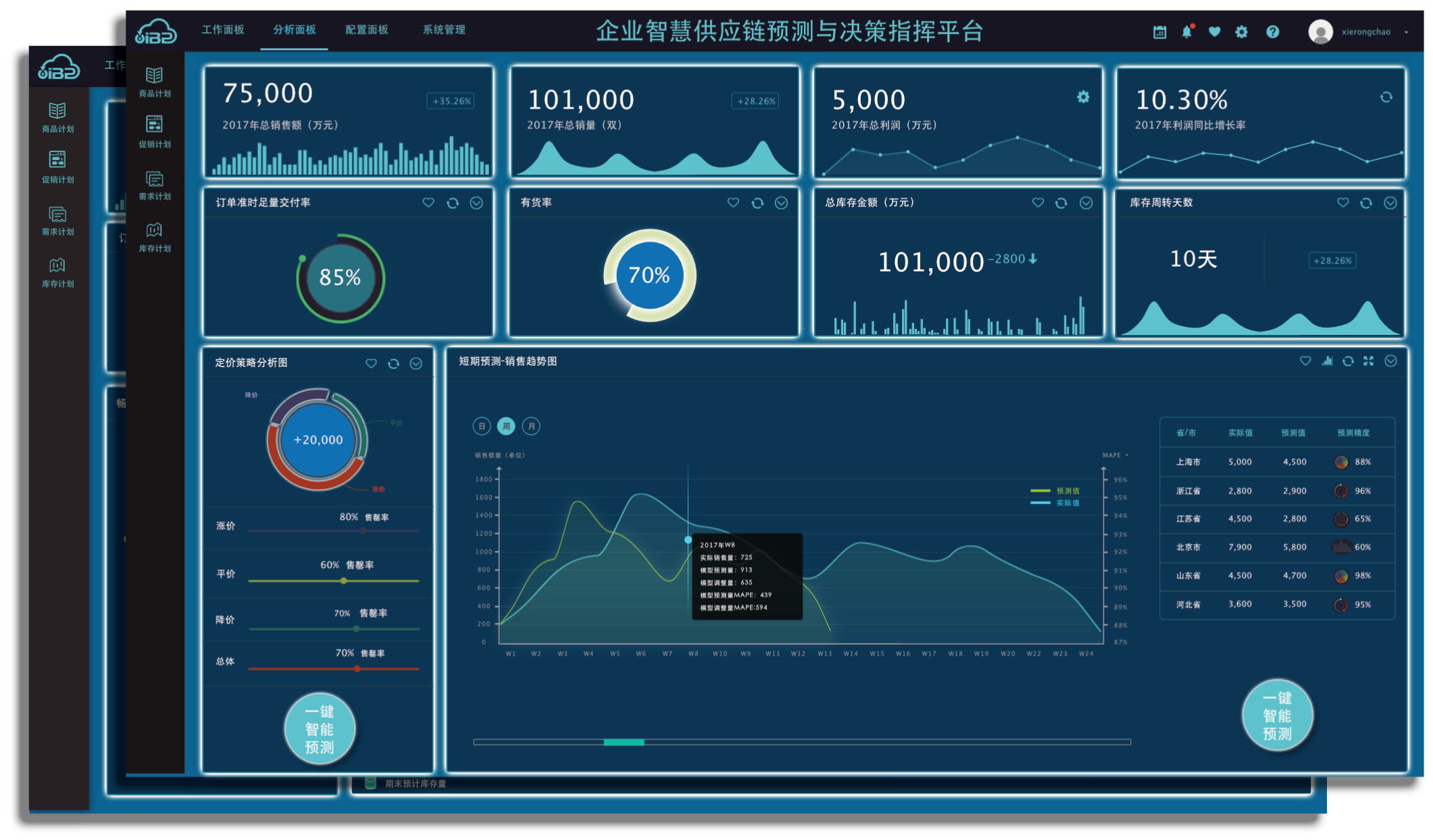Favorite the 有货率 panel

point(733,203)
